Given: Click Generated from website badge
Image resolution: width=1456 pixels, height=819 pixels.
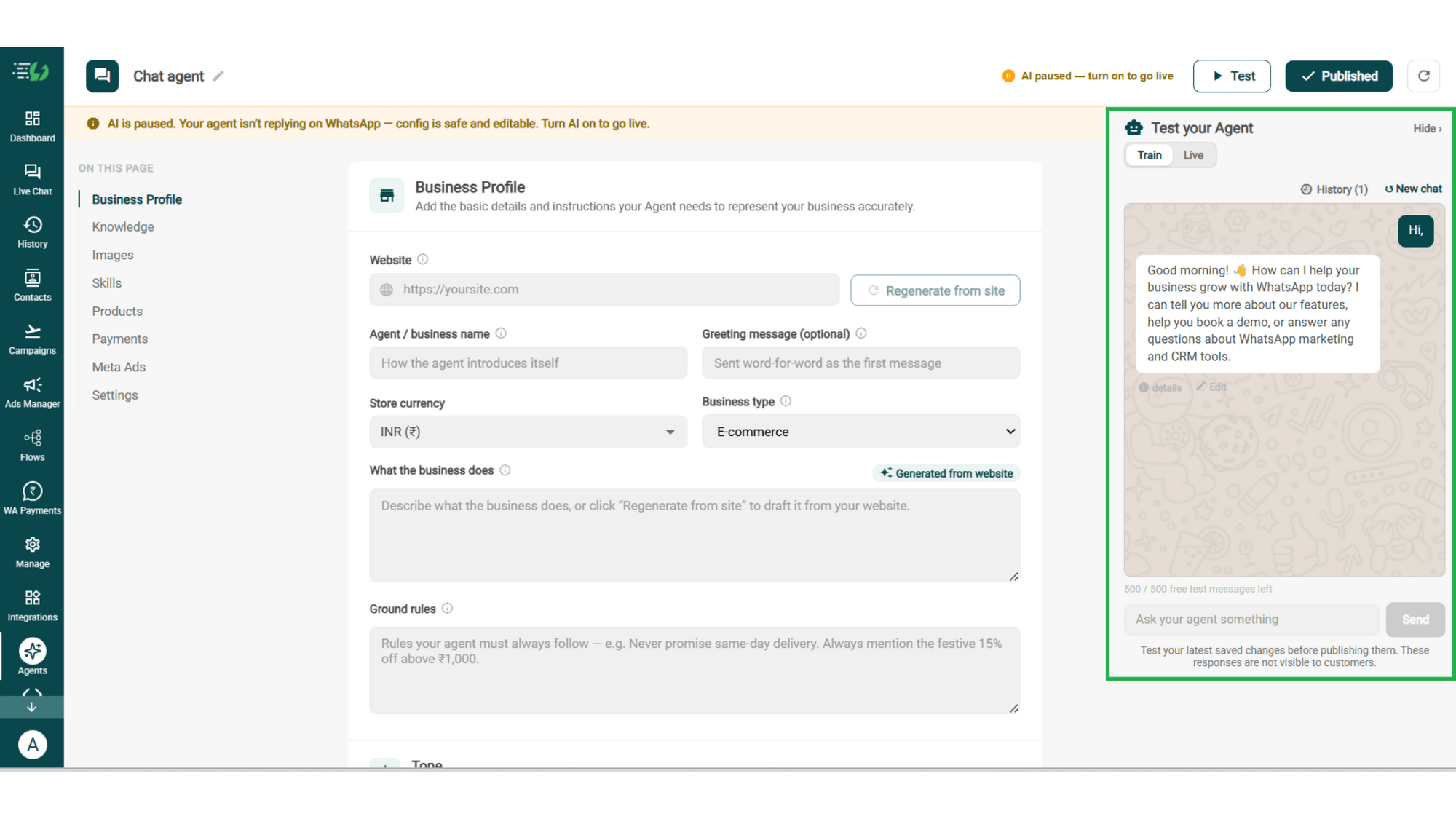Looking at the screenshot, I should click(x=946, y=473).
